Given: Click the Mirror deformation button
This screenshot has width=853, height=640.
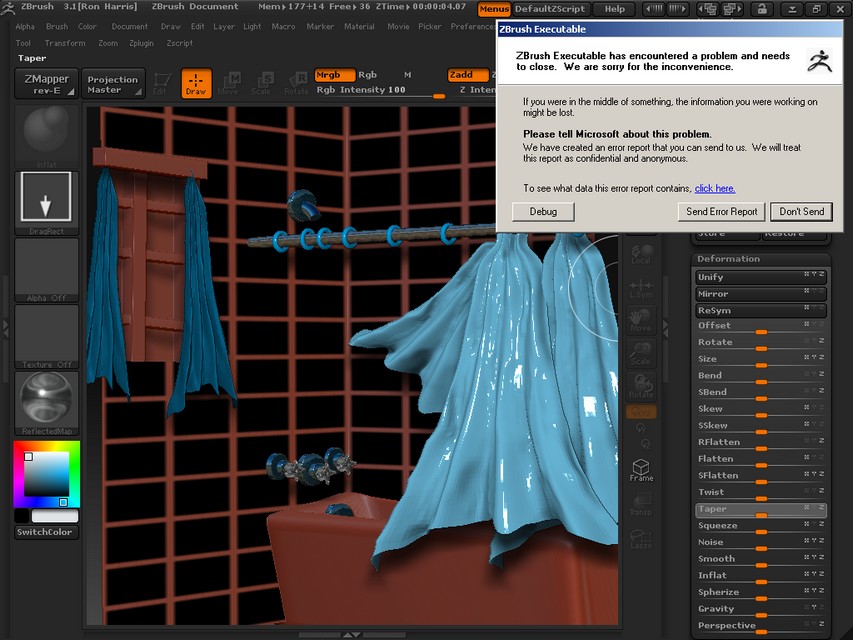Looking at the screenshot, I should pos(761,294).
